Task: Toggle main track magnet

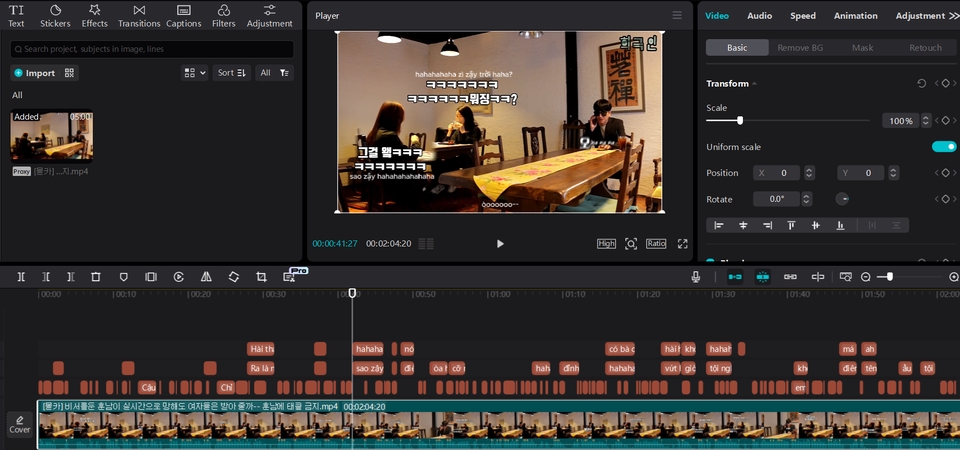Action: (x=735, y=277)
